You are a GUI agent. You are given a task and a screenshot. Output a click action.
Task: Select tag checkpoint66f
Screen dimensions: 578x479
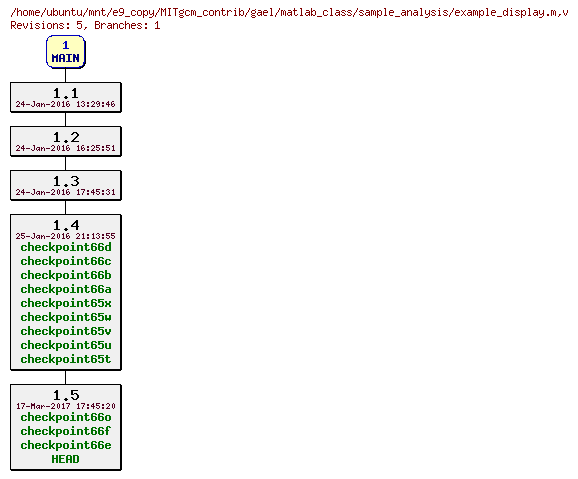tap(66, 431)
